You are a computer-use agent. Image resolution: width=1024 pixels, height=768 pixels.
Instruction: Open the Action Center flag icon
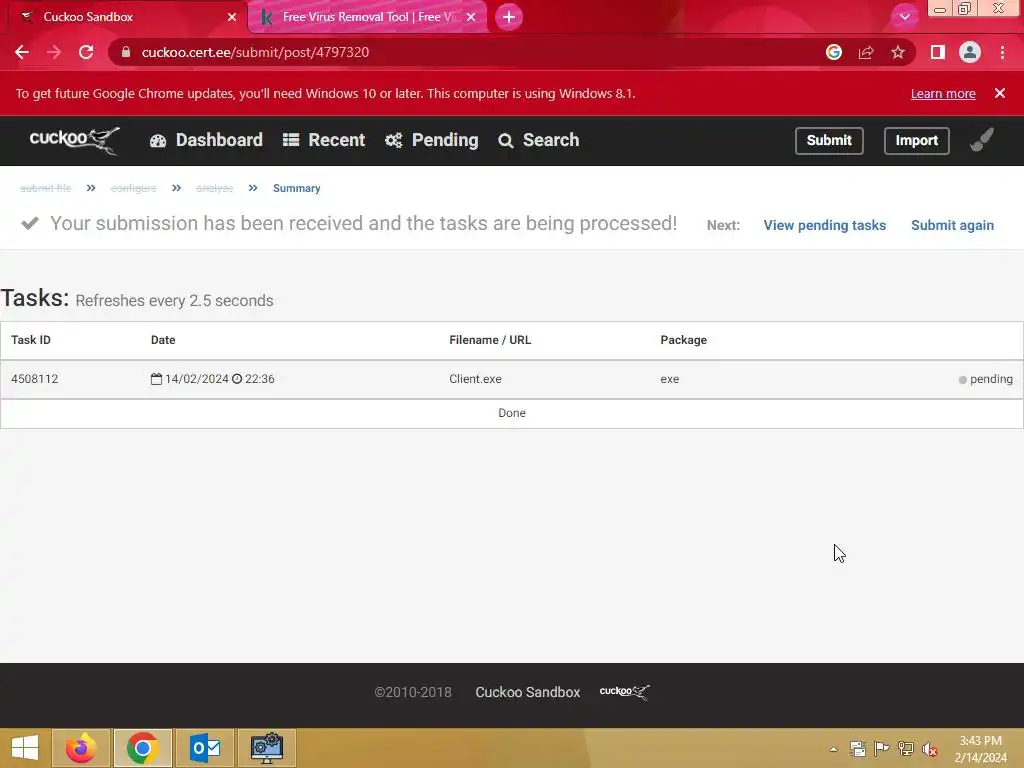click(881, 748)
